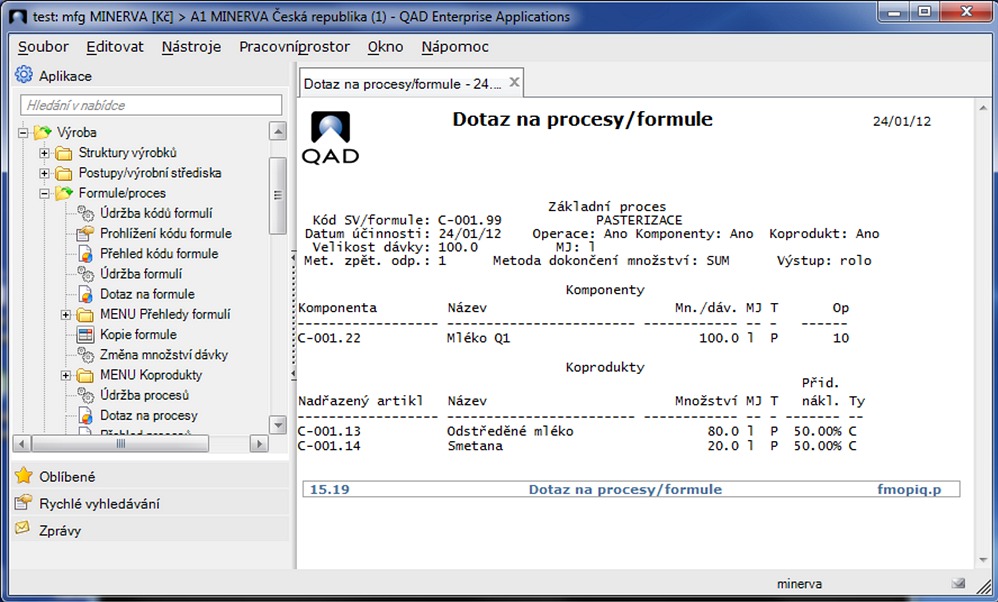Click the MENU Koprodukty folder icon
This screenshot has width=998, height=602.
coord(85,375)
